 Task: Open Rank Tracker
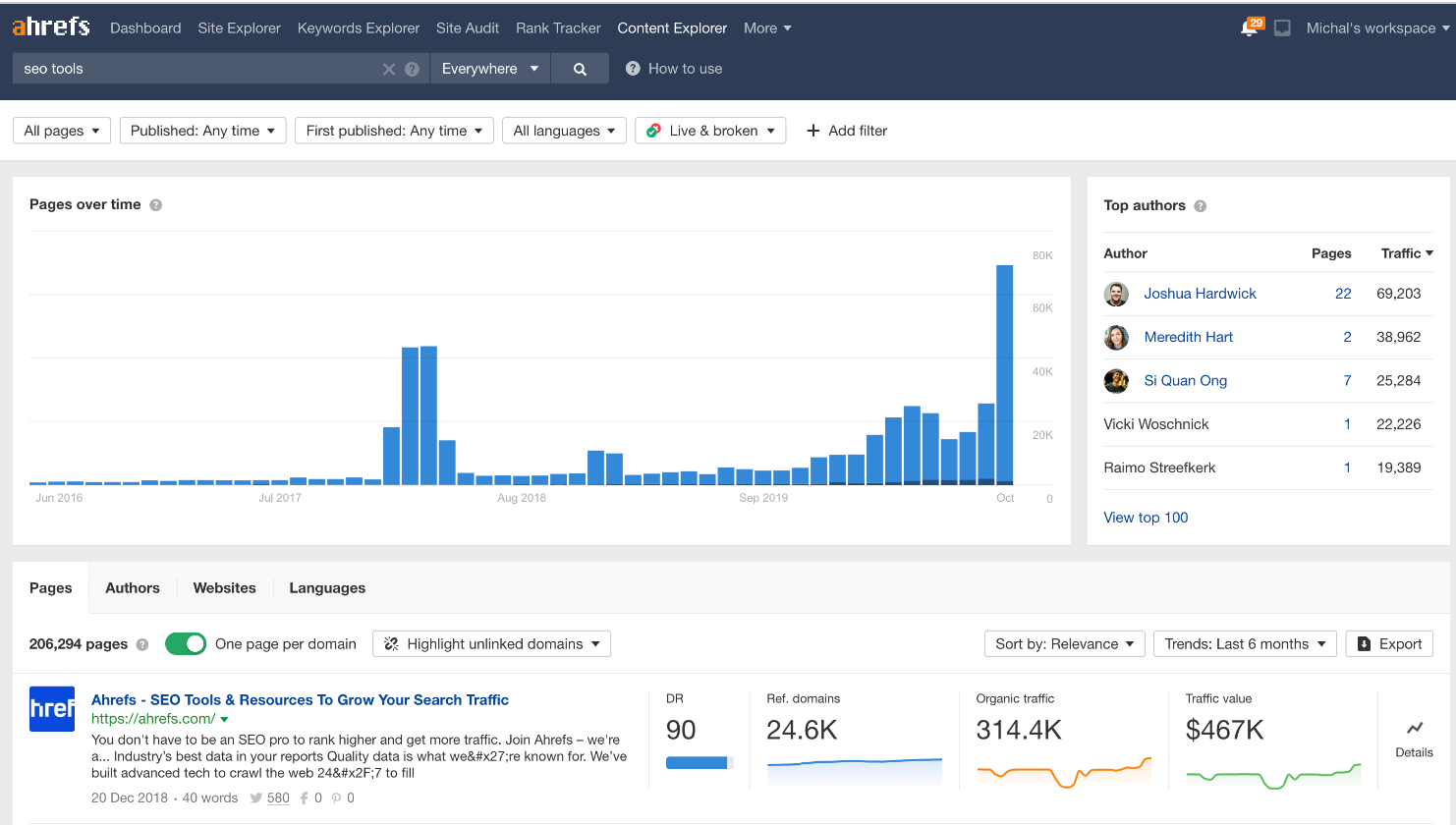558,28
